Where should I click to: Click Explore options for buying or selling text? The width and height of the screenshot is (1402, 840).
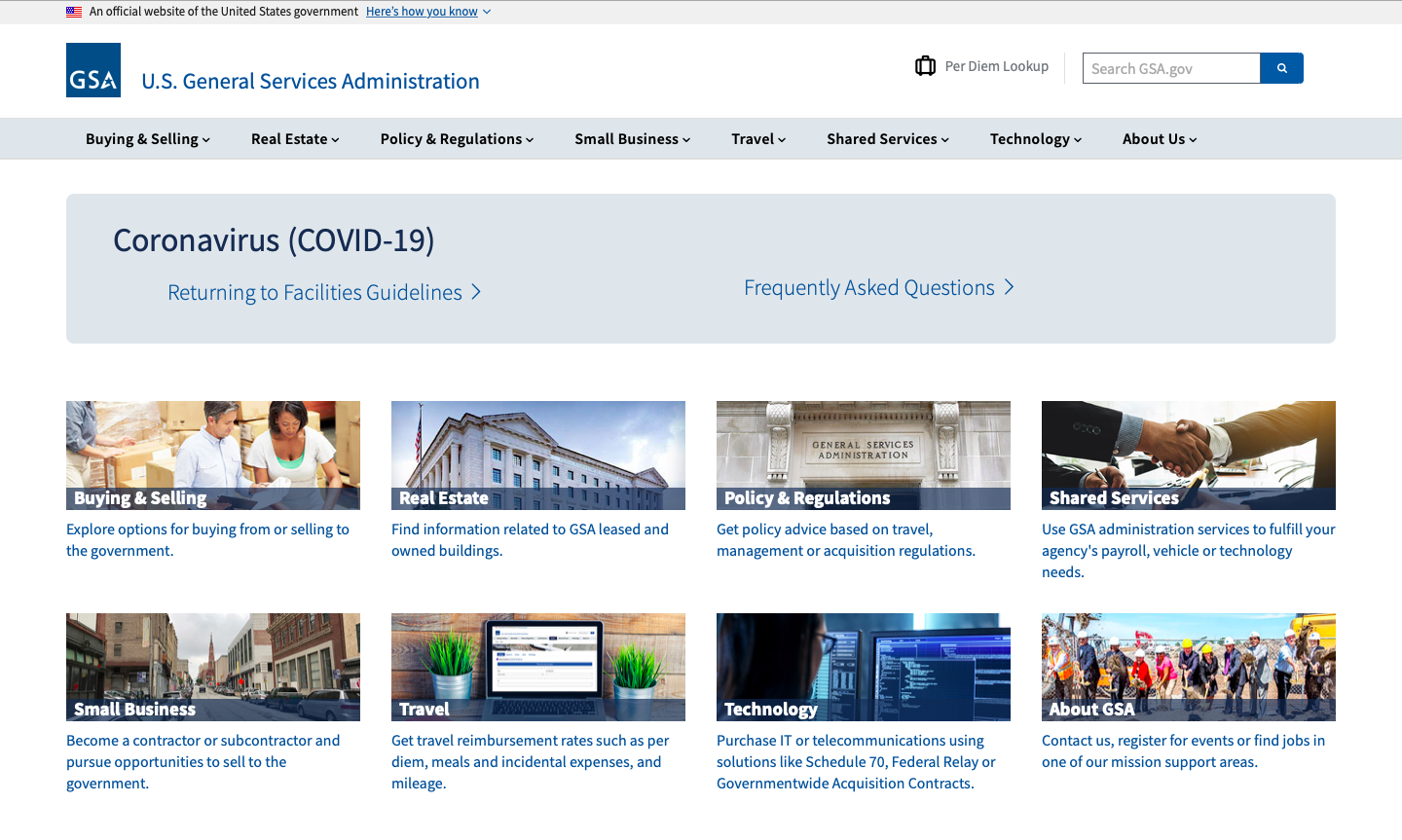[207, 540]
